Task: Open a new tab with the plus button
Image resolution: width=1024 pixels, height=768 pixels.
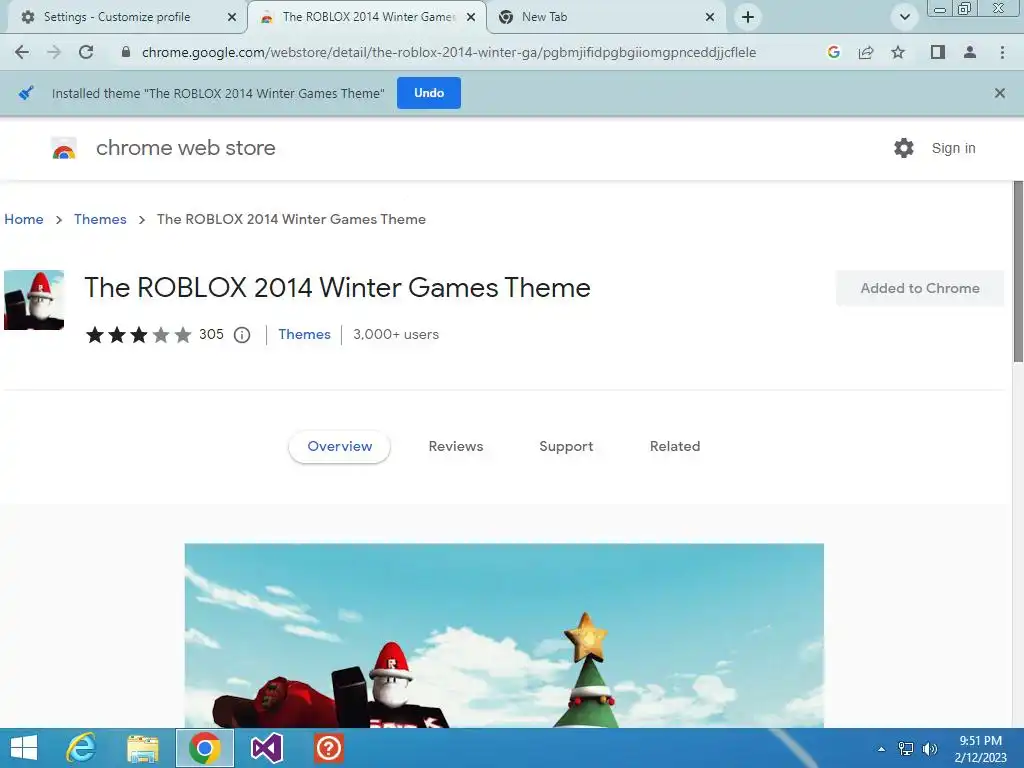Action: tap(748, 17)
